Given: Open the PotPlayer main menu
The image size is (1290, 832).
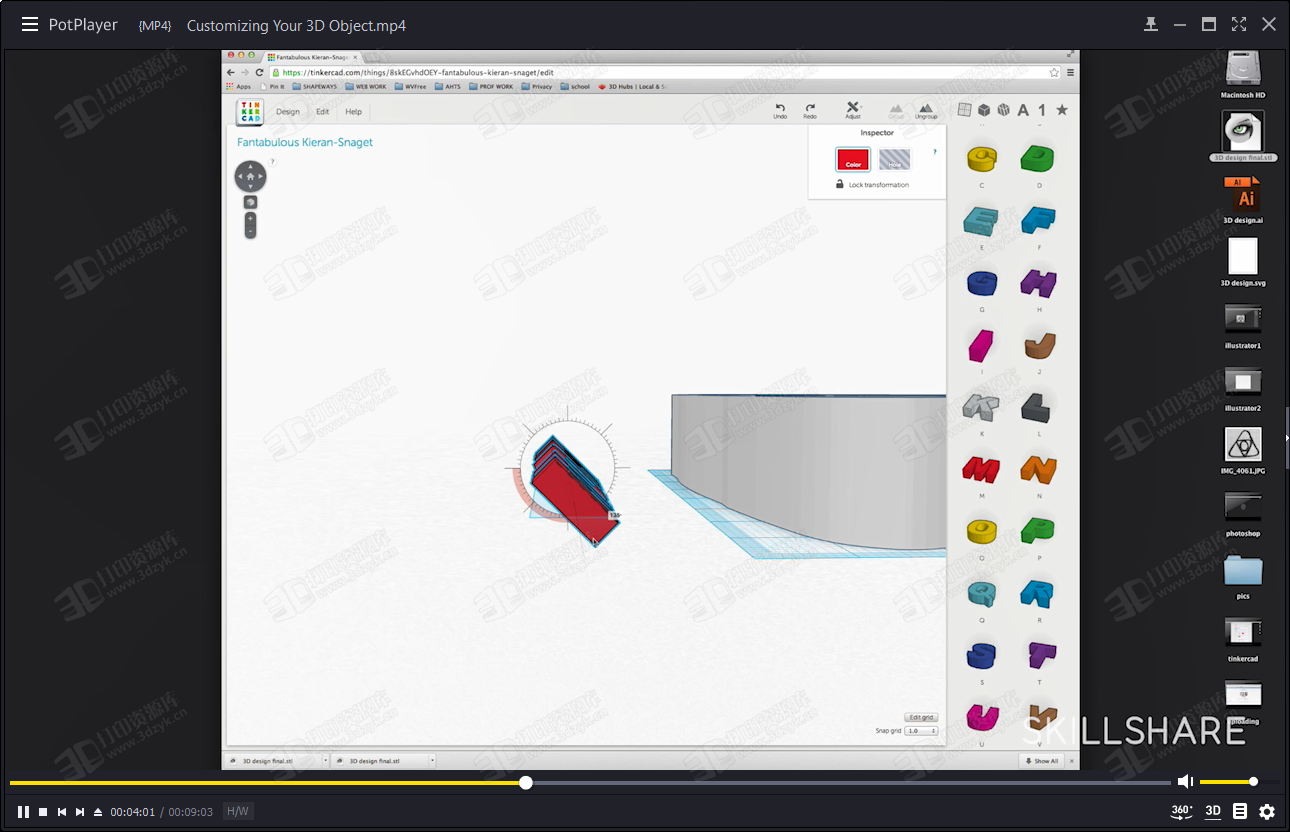Looking at the screenshot, I should [x=30, y=25].
